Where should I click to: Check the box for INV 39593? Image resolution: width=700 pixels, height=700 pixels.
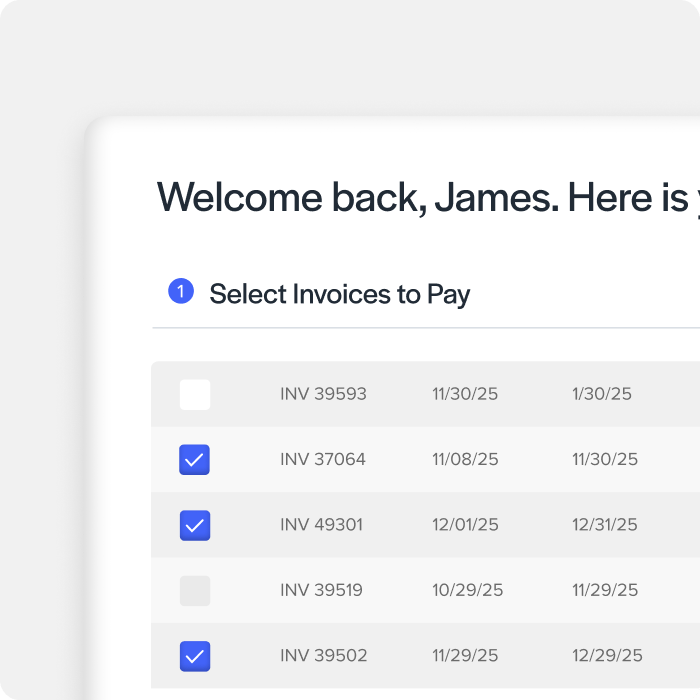coord(195,395)
